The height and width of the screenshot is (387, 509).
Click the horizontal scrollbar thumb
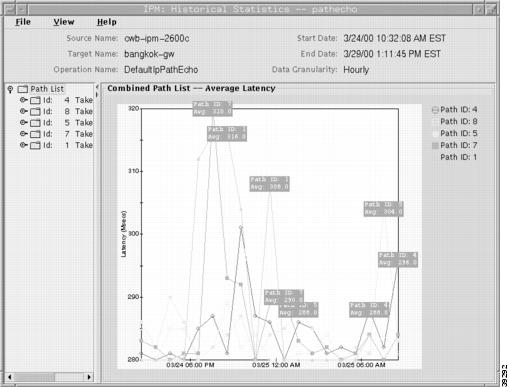click(34, 377)
